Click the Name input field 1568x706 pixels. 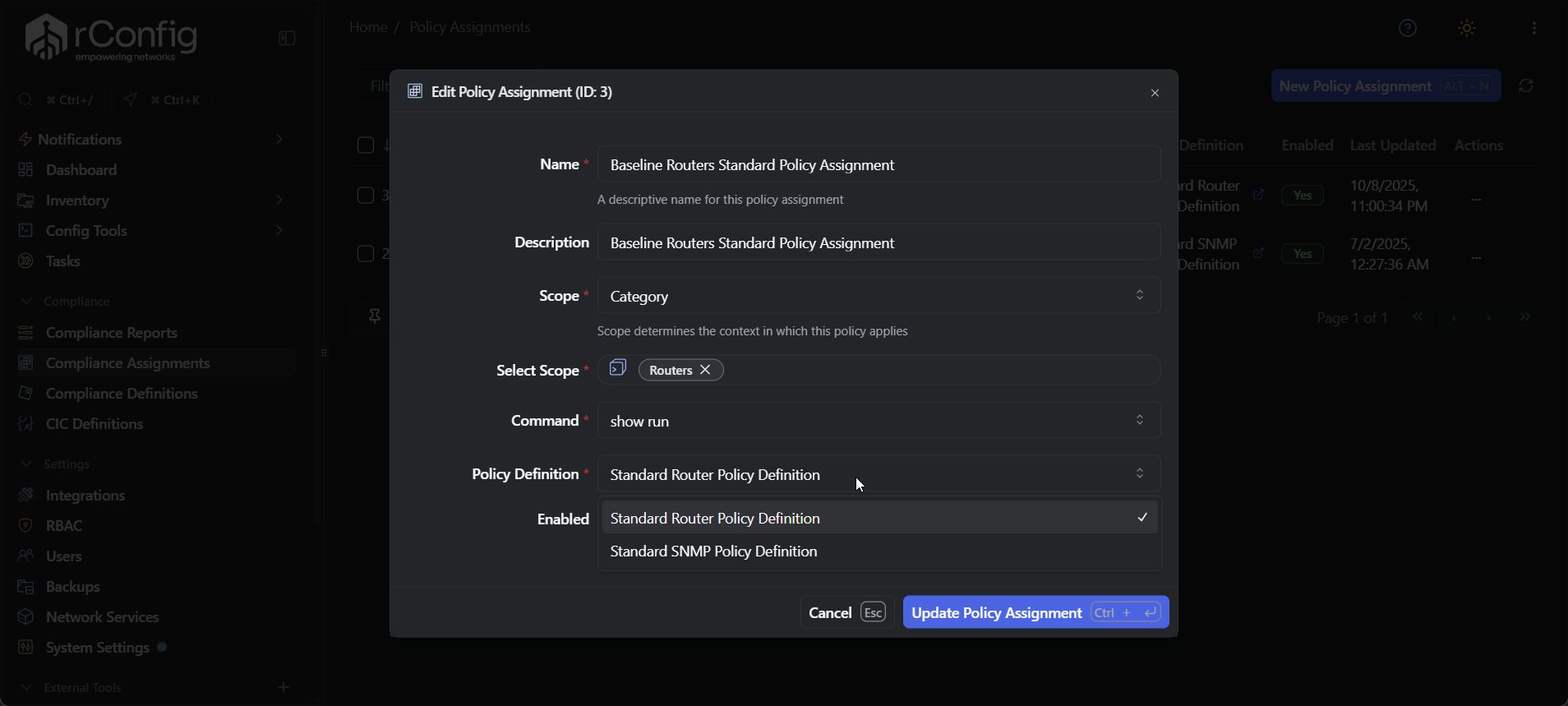pyautogui.click(x=879, y=164)
